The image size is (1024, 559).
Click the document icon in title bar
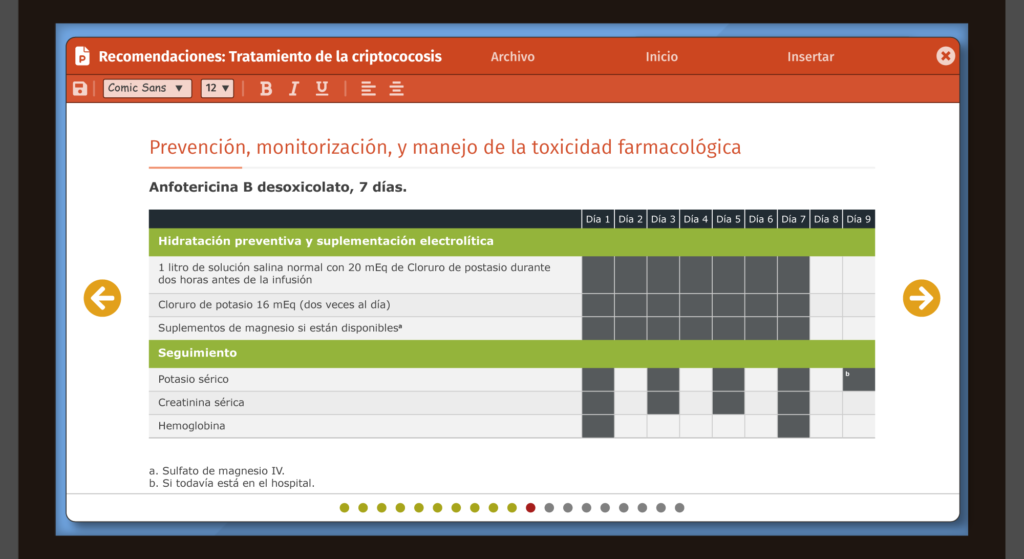point(82,56)
